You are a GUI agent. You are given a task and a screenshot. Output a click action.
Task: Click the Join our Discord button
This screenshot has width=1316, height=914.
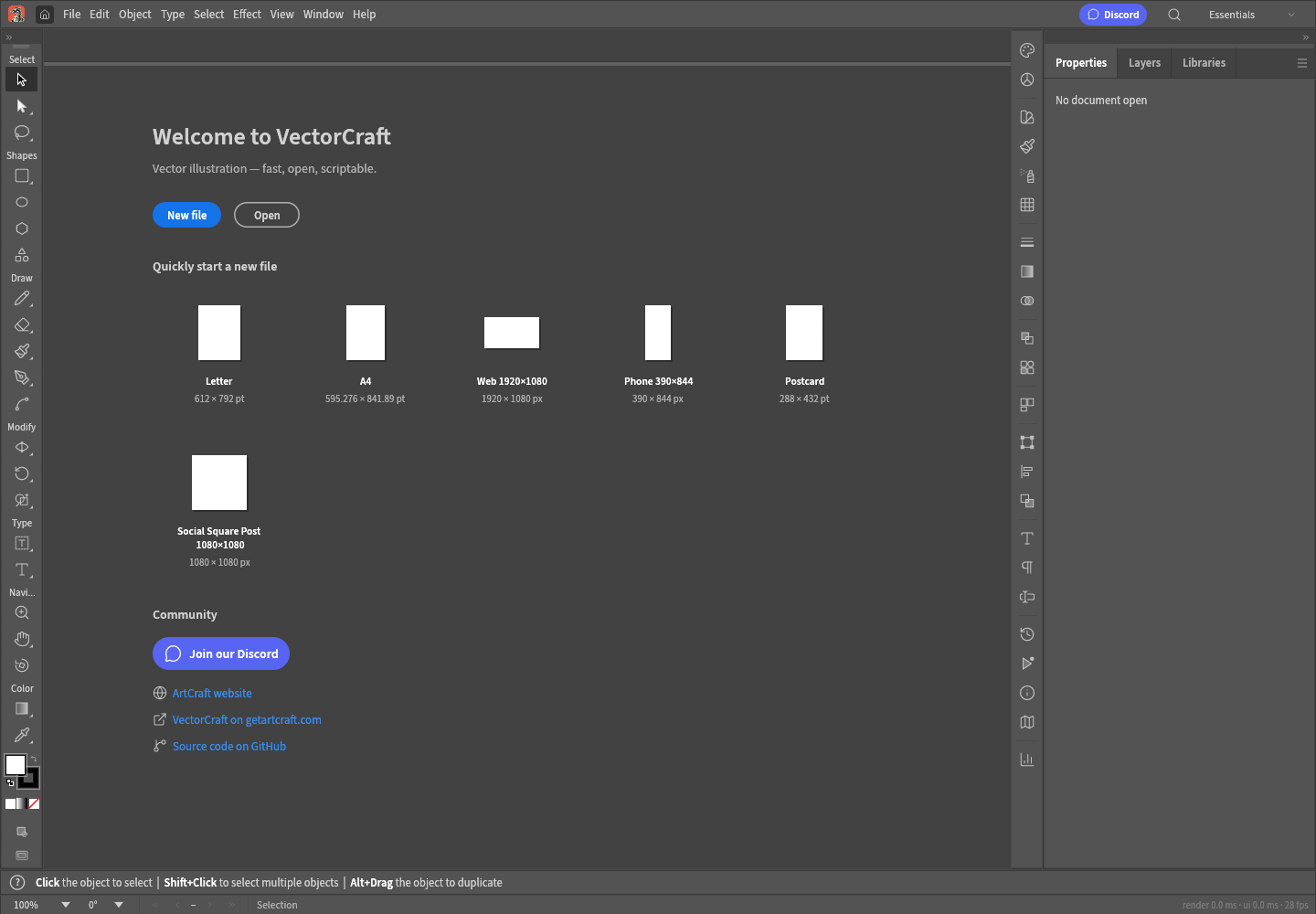point(221,654)
